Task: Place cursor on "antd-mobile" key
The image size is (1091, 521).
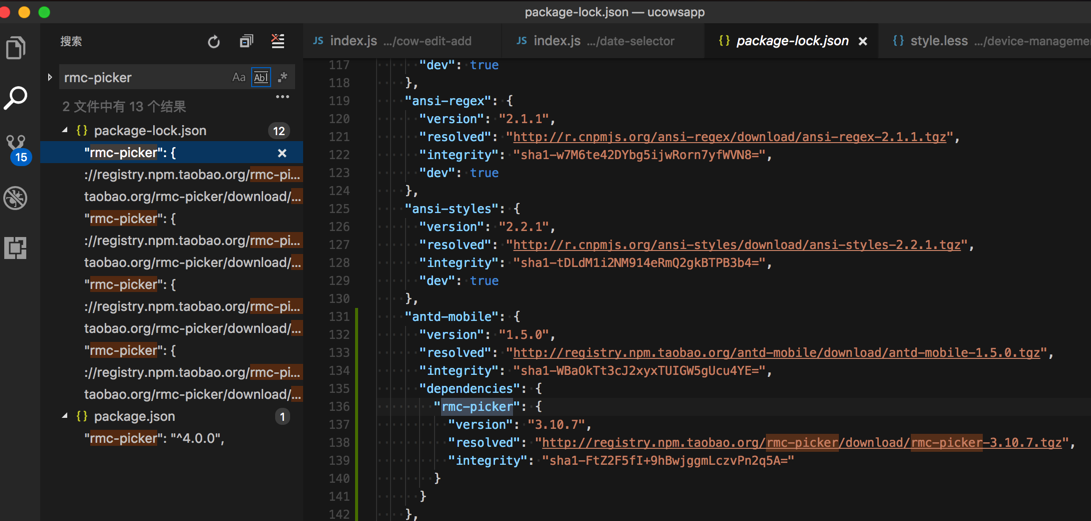Action: click(452, 316)
